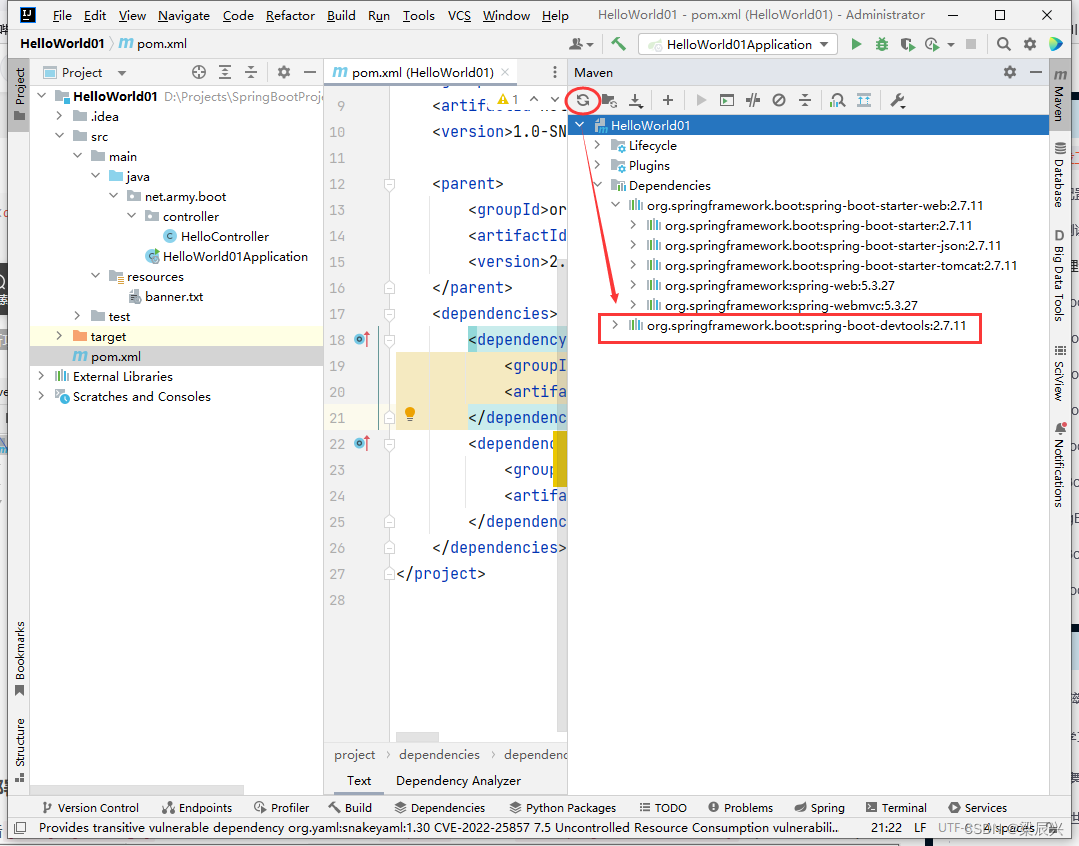Open Version Control tool window
The height and width of the screenshot is (846, 1079).
[x=90, y=807]
